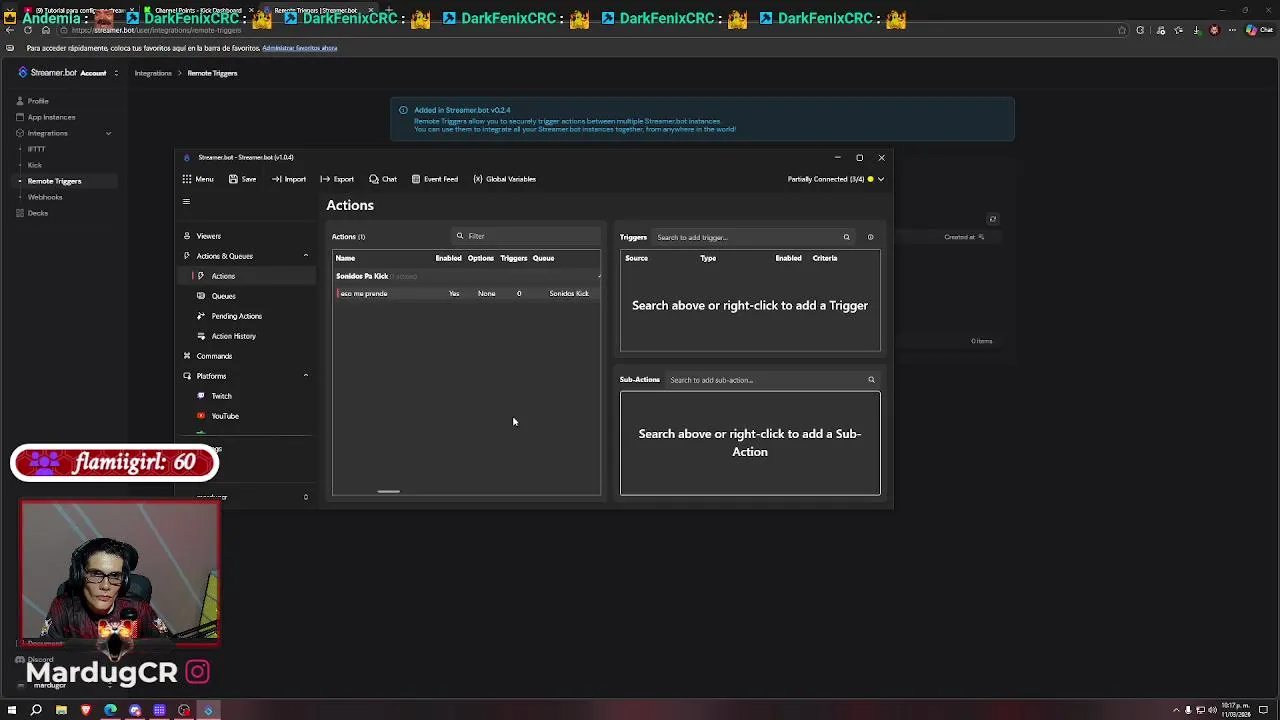Select Viewers in the Streamer.bot sidebar
Viewport: 1280px width, 720px height.
[247, 236]
